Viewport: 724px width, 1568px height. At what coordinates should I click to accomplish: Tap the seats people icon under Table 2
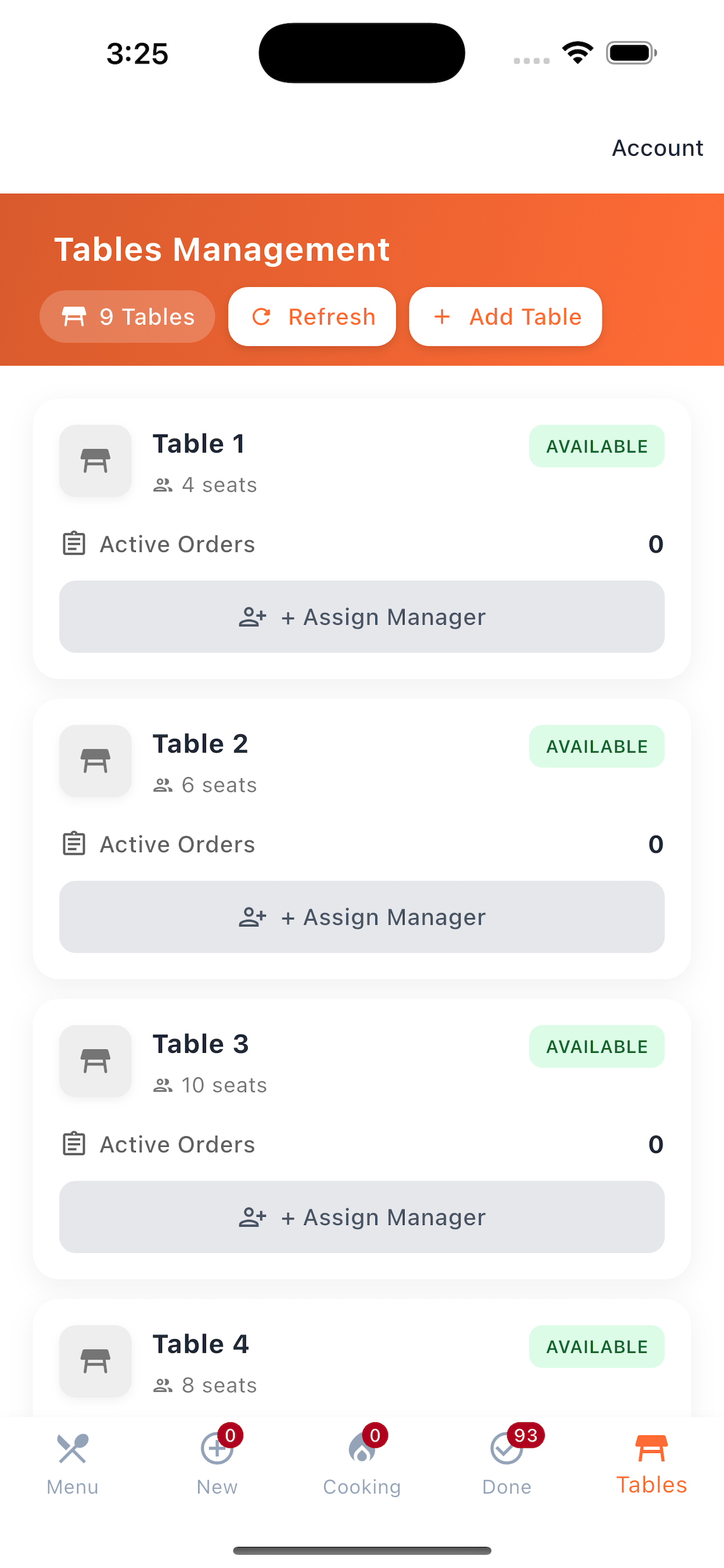(x=163, y=785)
